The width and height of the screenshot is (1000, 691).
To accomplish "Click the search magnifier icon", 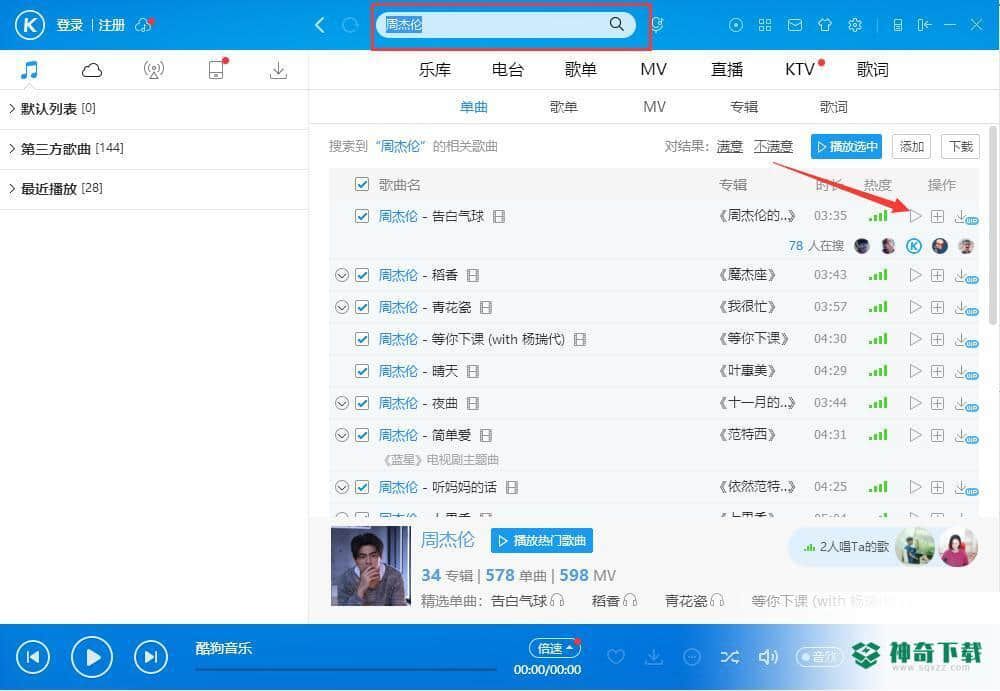I will (616, 24).
